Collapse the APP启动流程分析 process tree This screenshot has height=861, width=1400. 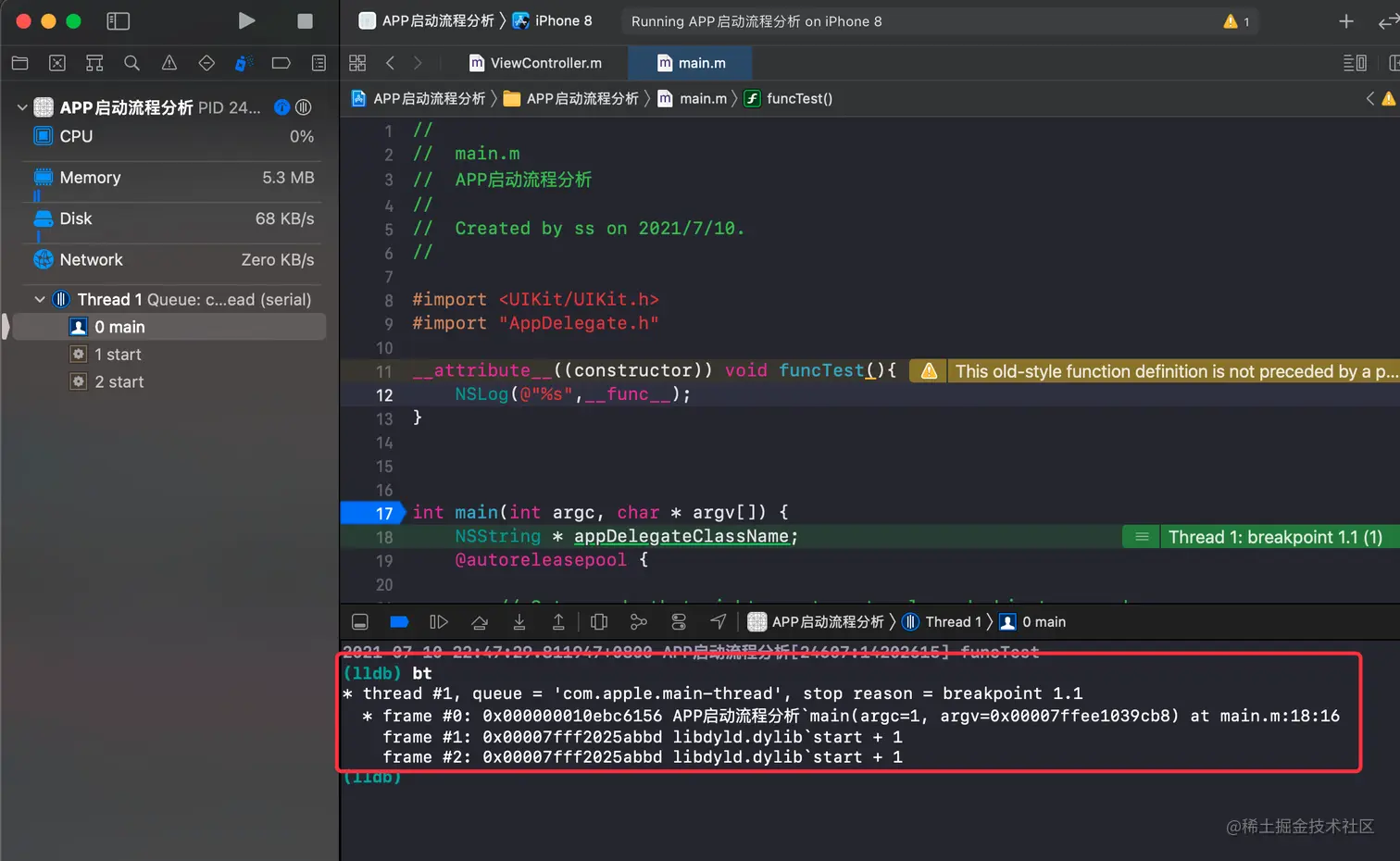coord(22,107)
